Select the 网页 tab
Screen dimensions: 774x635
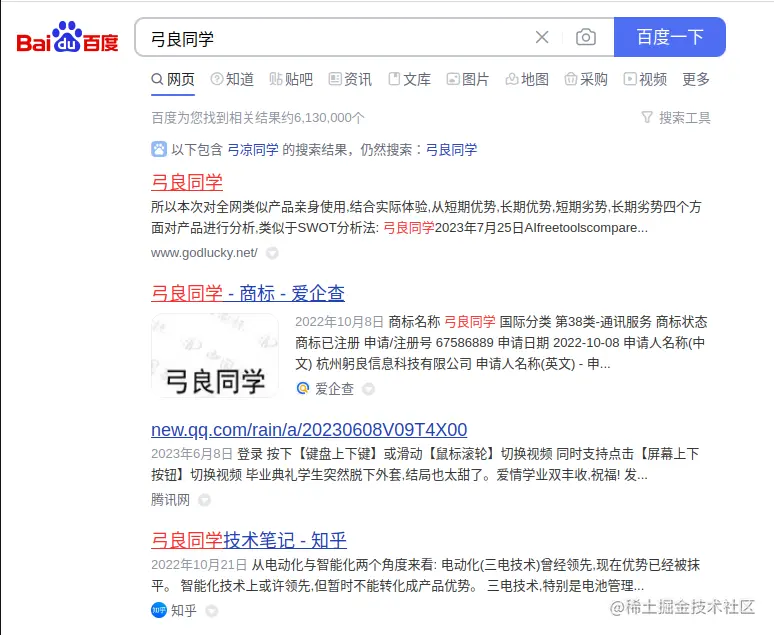[x=173, y=79]
